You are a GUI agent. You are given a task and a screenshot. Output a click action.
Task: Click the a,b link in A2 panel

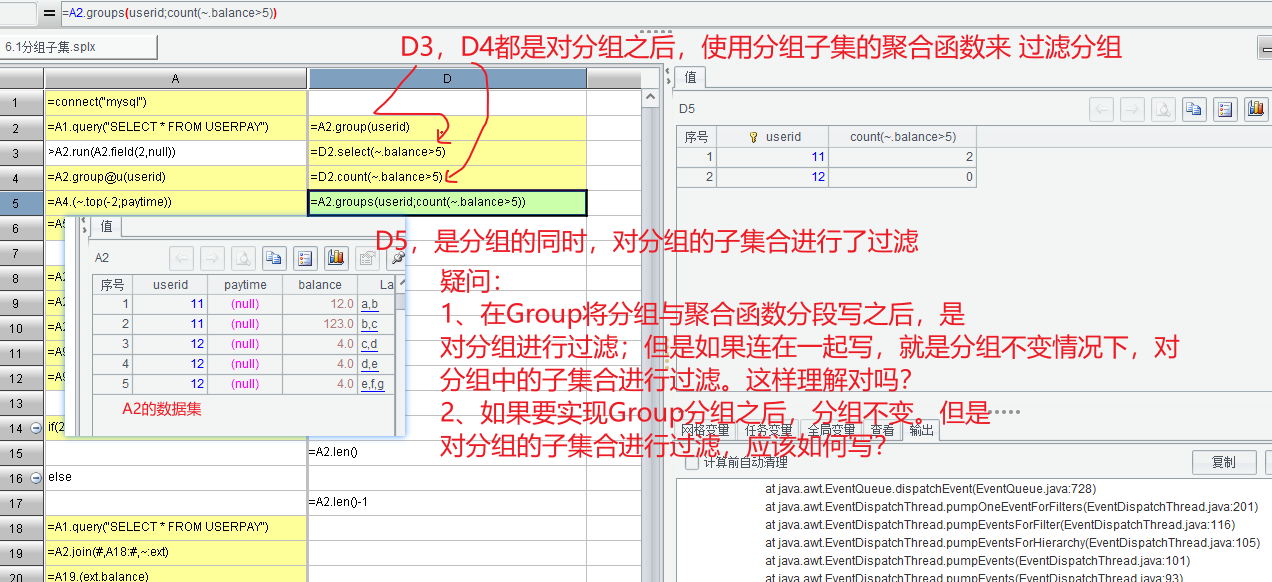pyautogui.click(x=369, y=304)
